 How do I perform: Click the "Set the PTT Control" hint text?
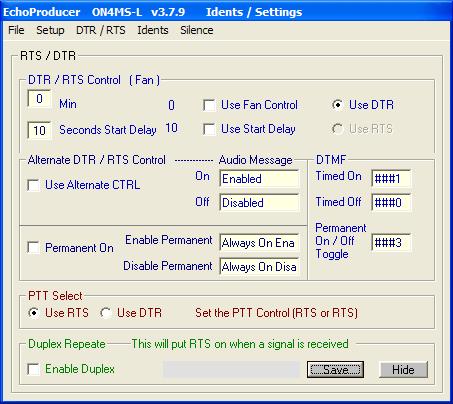tap(276, 313)
